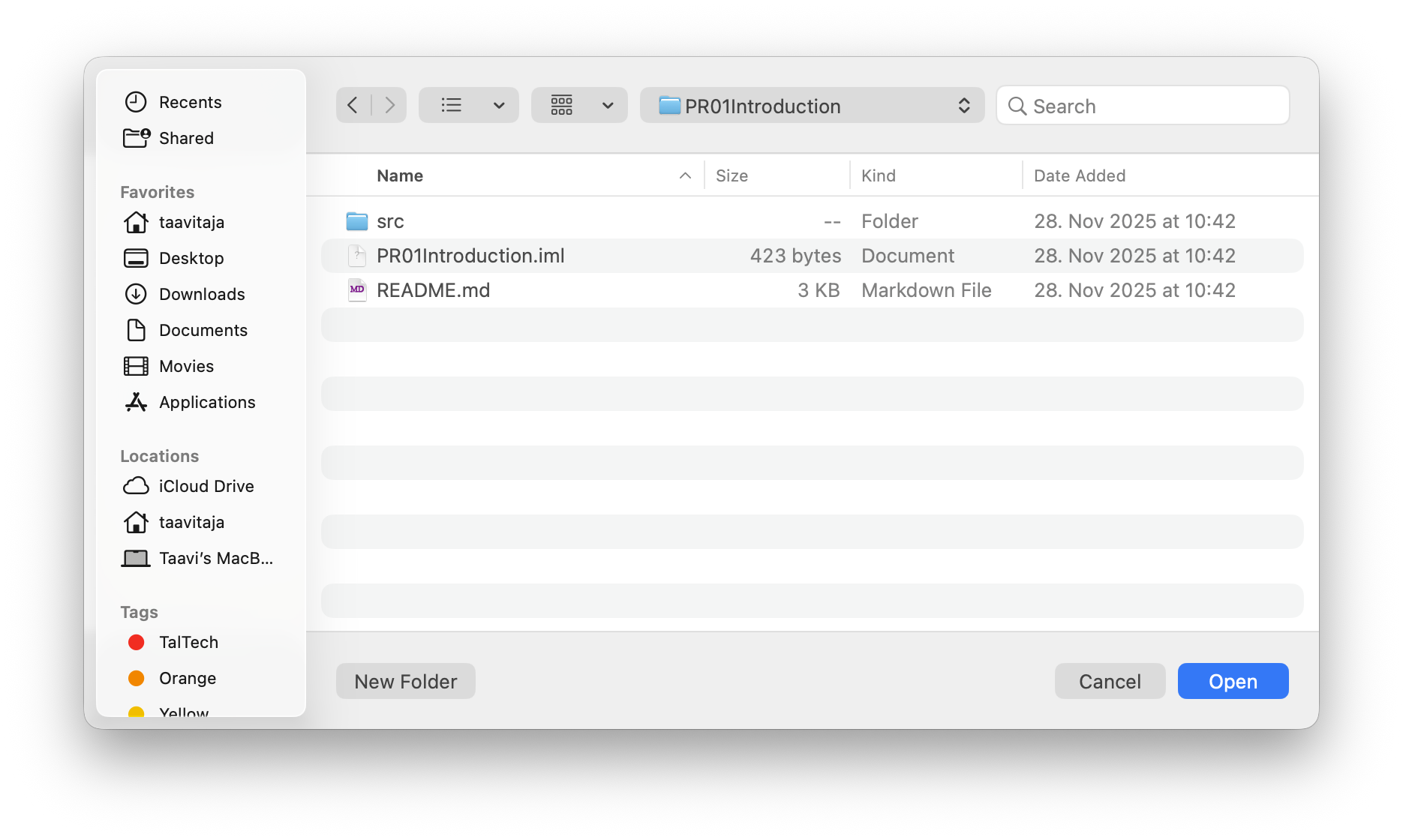Open the Recents section in sidebar
This screenshot has height=840, width=1403.
190,102
